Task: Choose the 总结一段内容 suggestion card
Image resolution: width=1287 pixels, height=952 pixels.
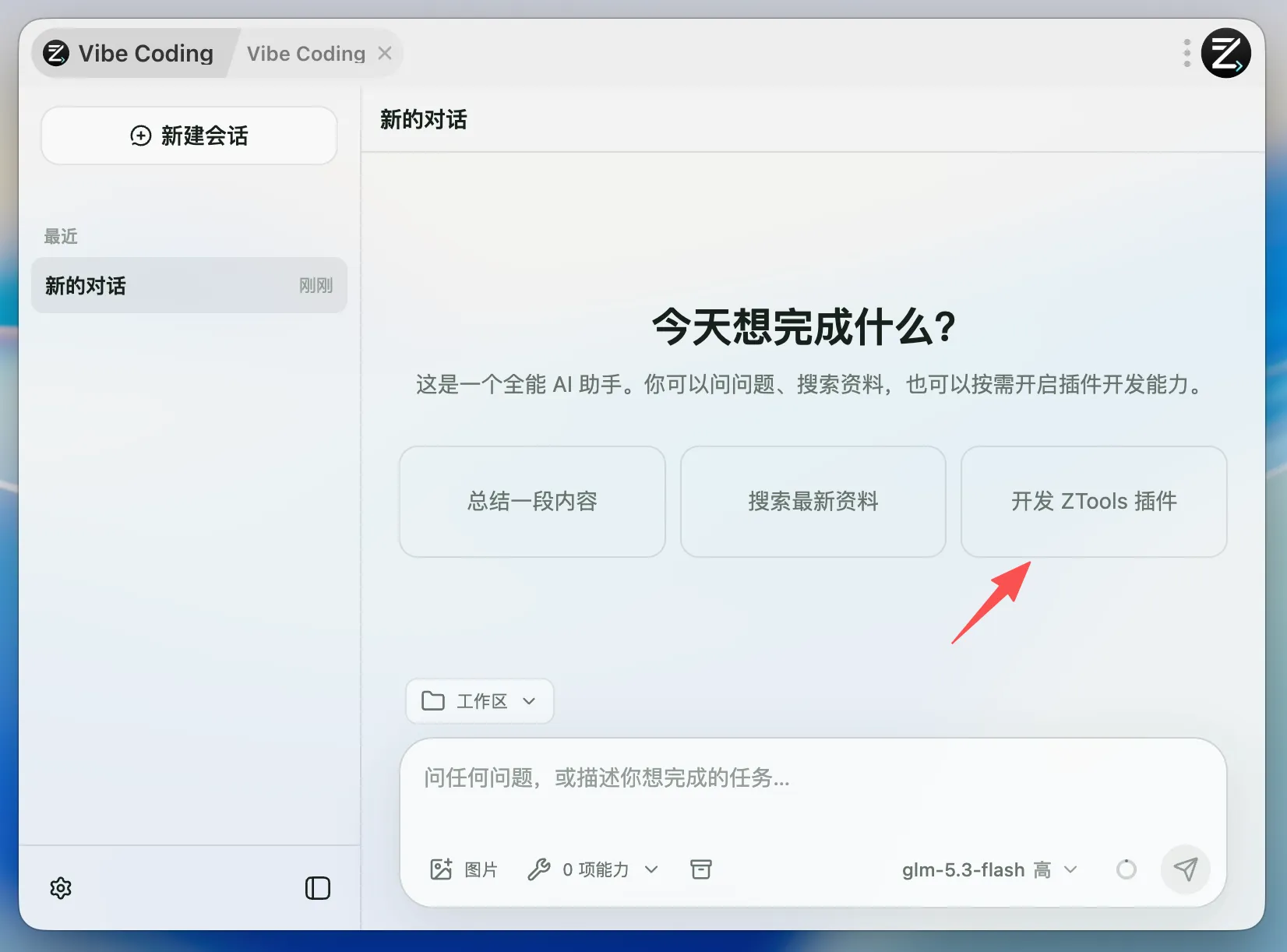Action: (532, 502)
